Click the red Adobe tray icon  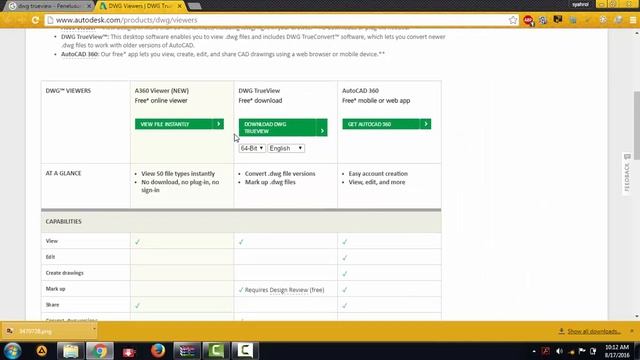[x=546, y=351]
